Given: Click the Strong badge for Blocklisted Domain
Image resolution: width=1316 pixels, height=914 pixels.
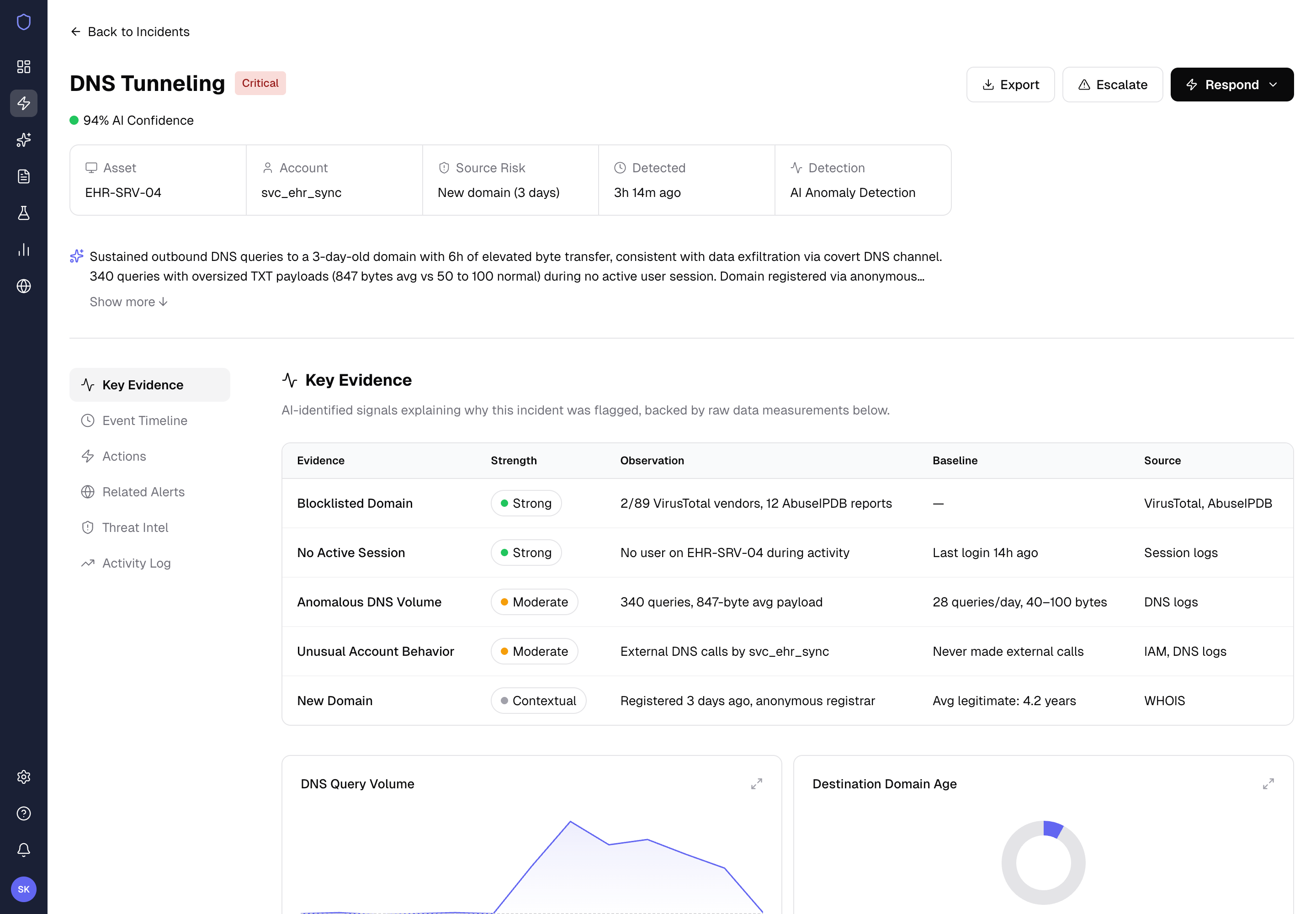Looking at the screenshot, I should [x=525, y=504].
